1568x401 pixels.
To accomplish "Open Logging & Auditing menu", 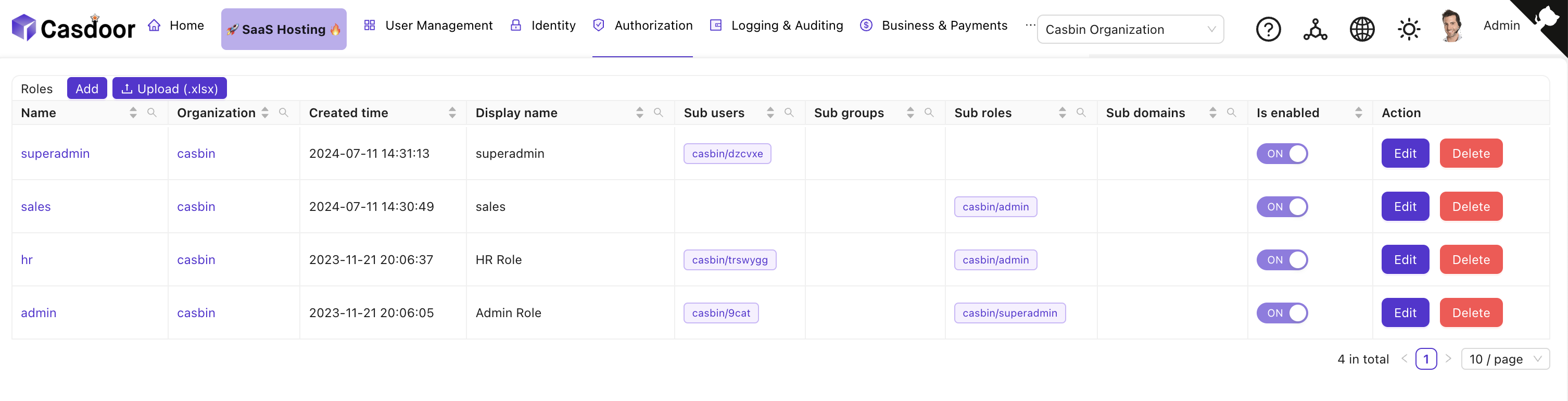I will [777, 26].
